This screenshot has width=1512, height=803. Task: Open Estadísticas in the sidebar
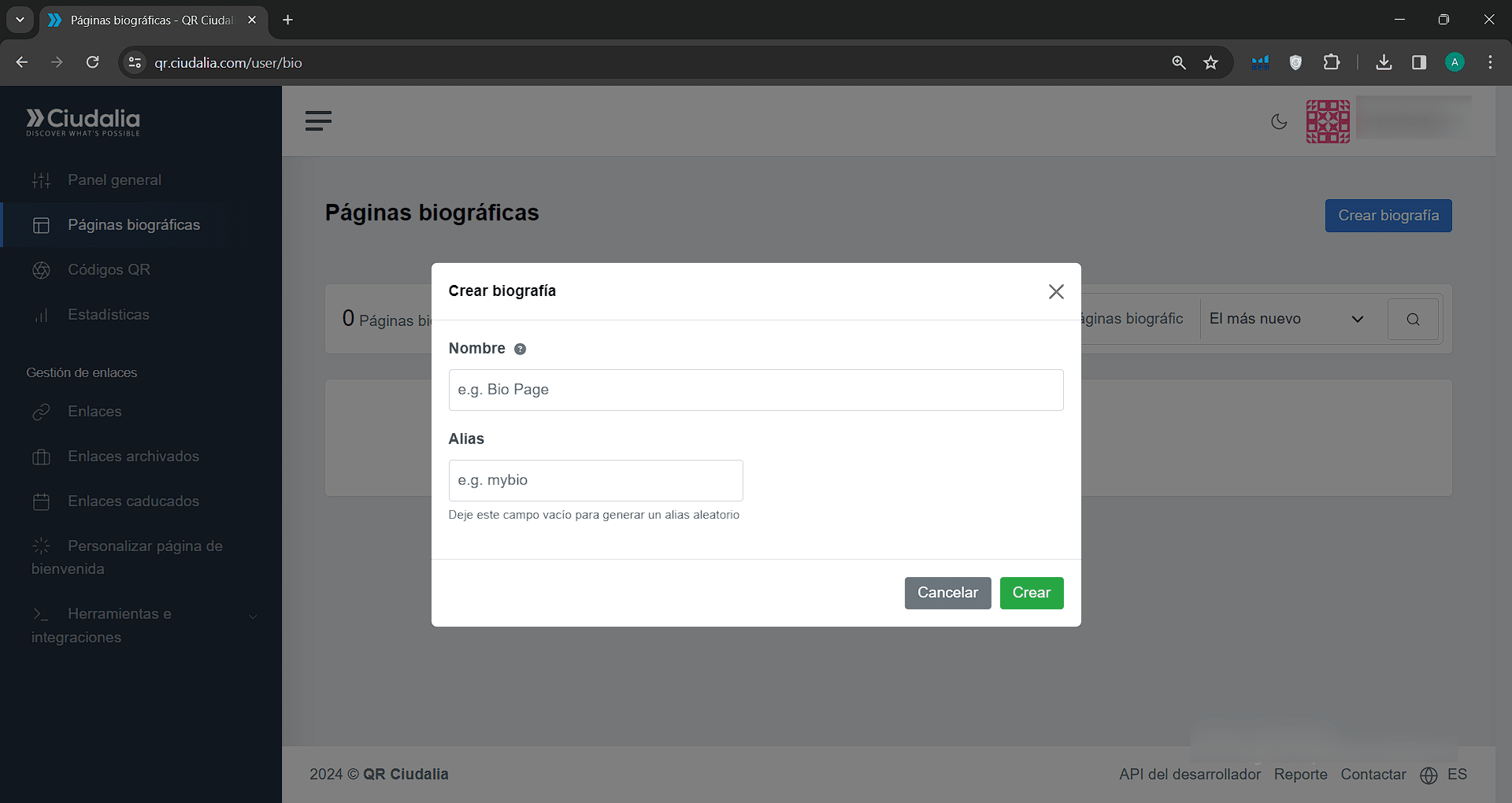[108, 315]
